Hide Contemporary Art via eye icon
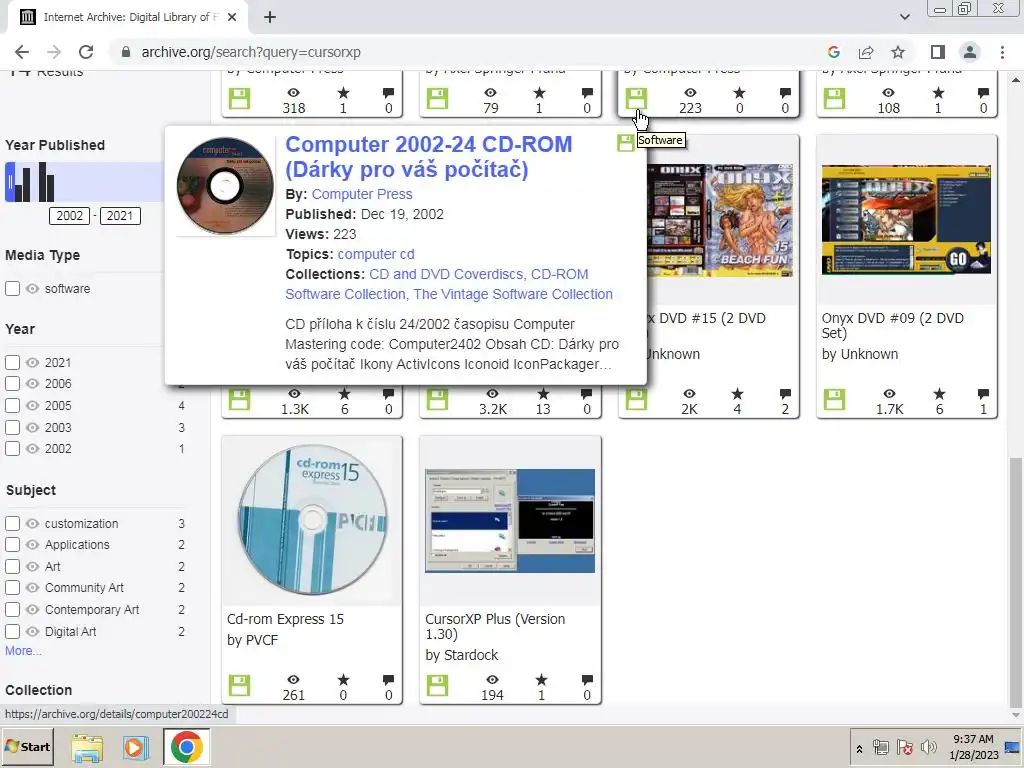 pos(33,609)
